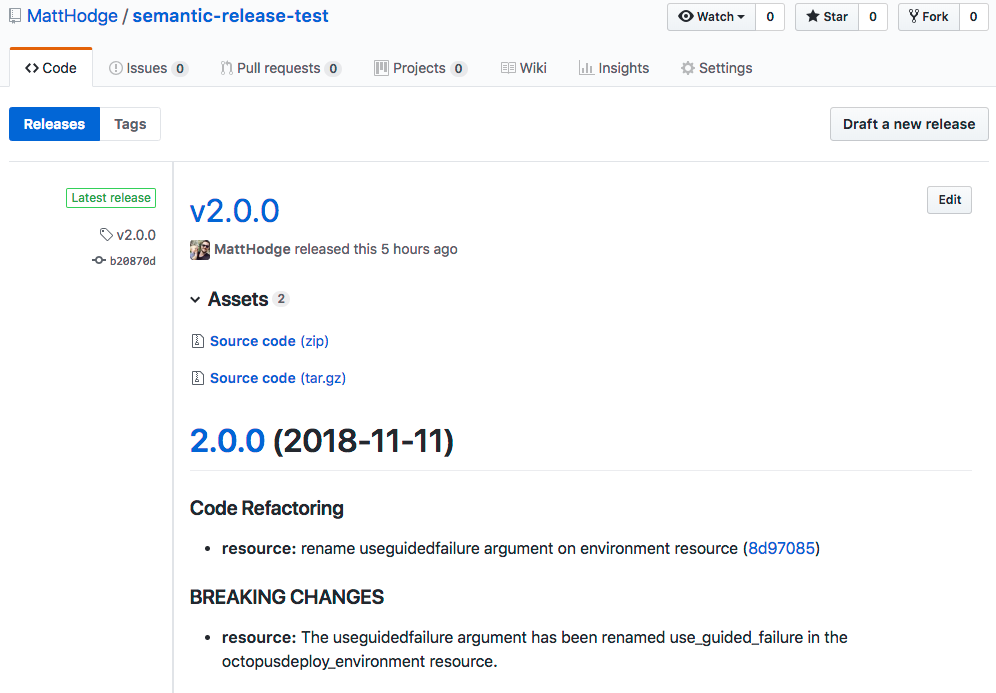Click Draft a new release
996x693 pixels.
[x=908, y=124]
